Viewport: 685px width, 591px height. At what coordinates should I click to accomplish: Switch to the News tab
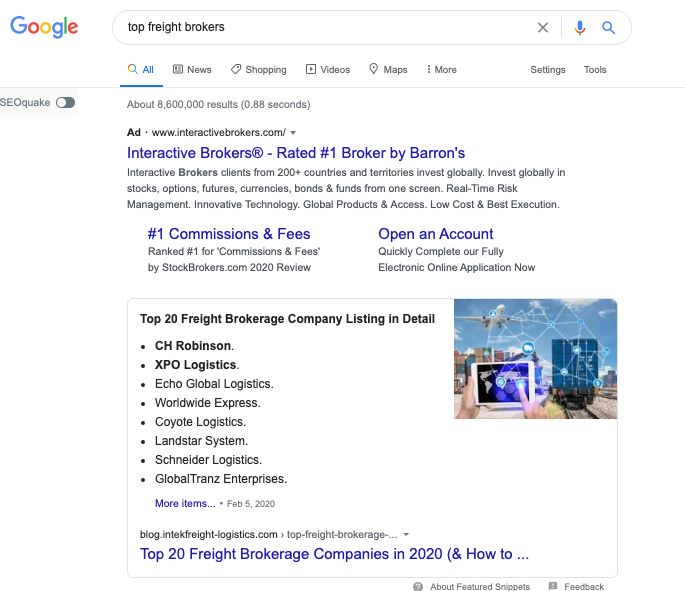click(192, 69)
